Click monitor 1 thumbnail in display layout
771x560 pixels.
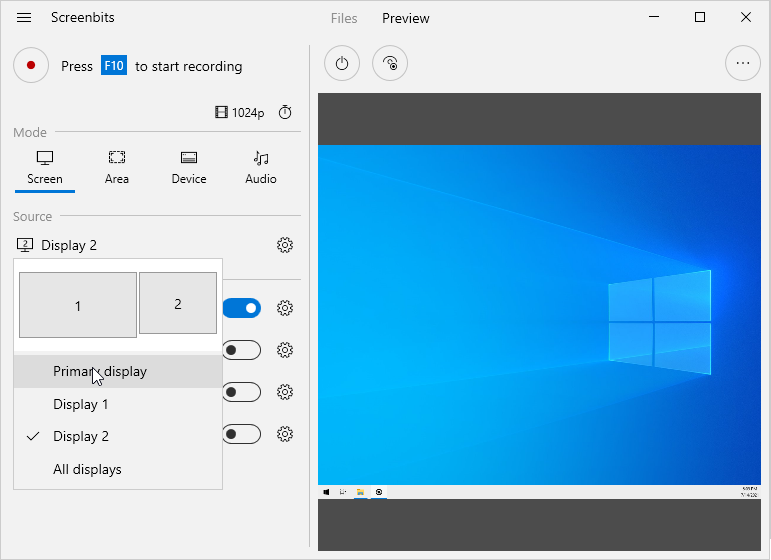(78, 305)
